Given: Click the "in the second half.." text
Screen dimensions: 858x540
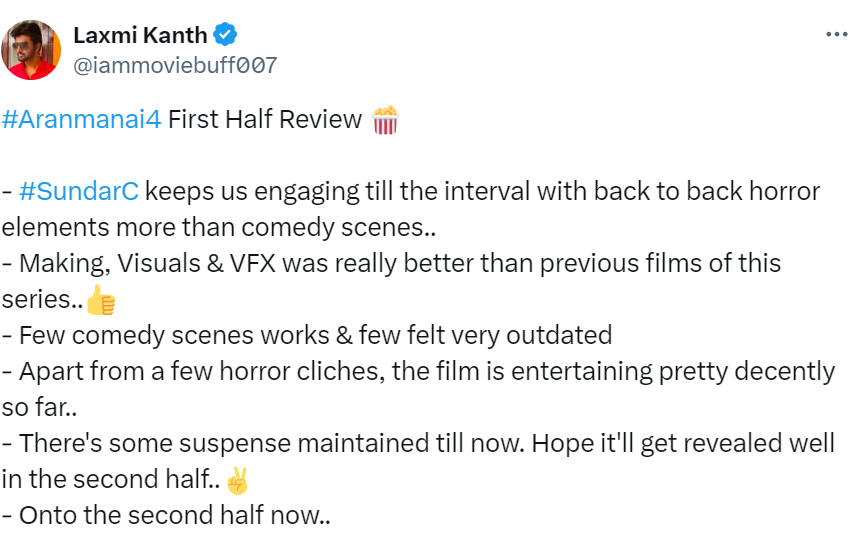Looking at the screenshot, I should click(x=112, y=479).
